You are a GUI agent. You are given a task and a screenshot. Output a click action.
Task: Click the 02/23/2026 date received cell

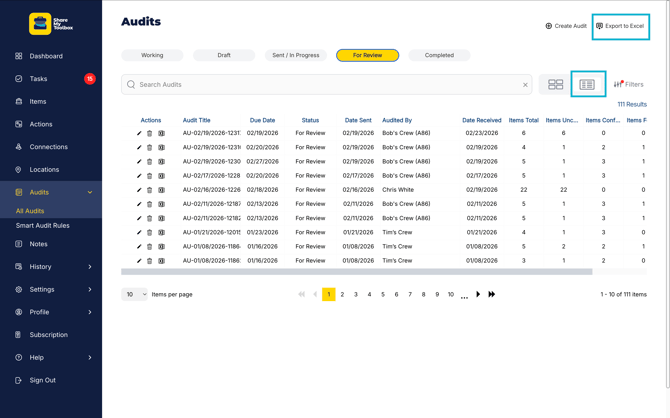pyautogui.click(x=482, y=133)
